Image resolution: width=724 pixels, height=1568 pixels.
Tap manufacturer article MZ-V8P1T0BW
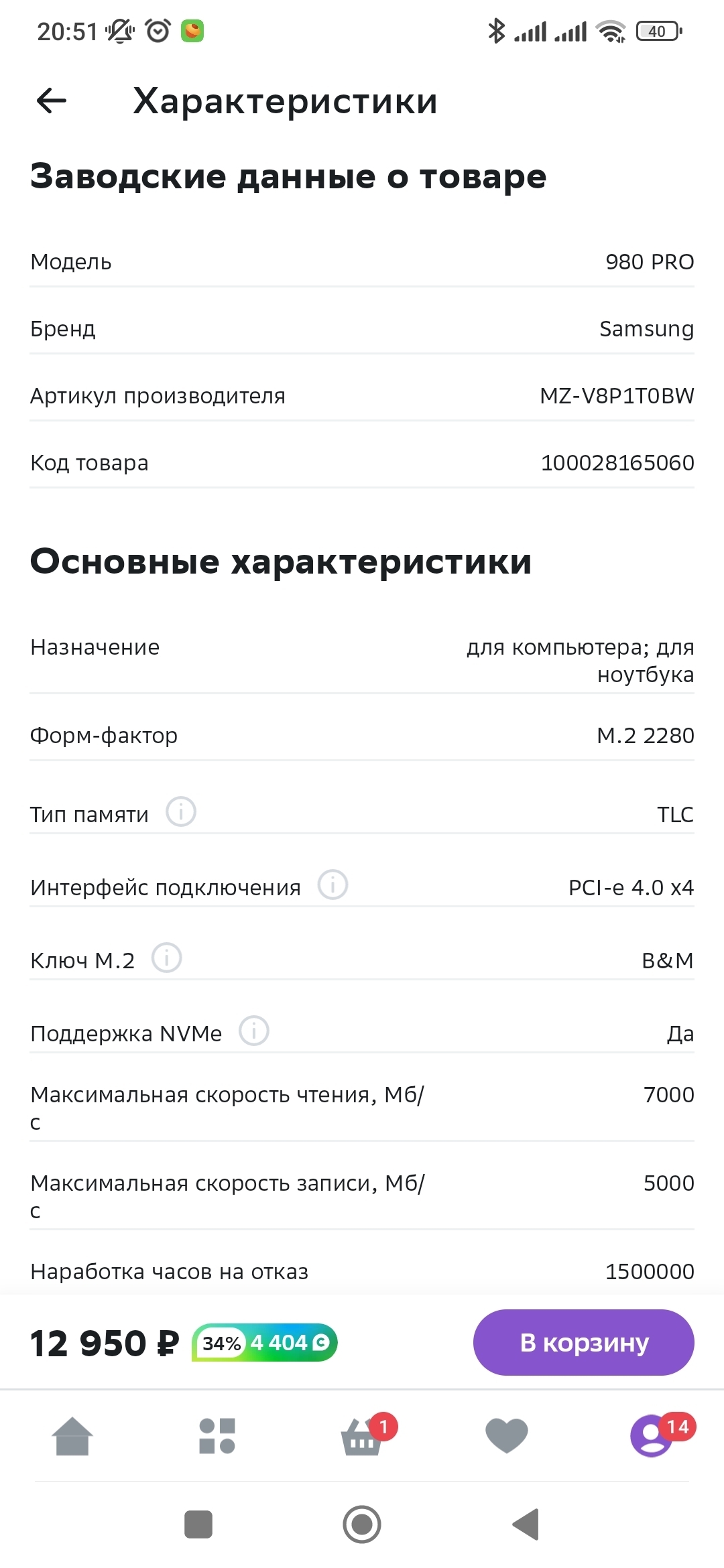tap(617, 396)
